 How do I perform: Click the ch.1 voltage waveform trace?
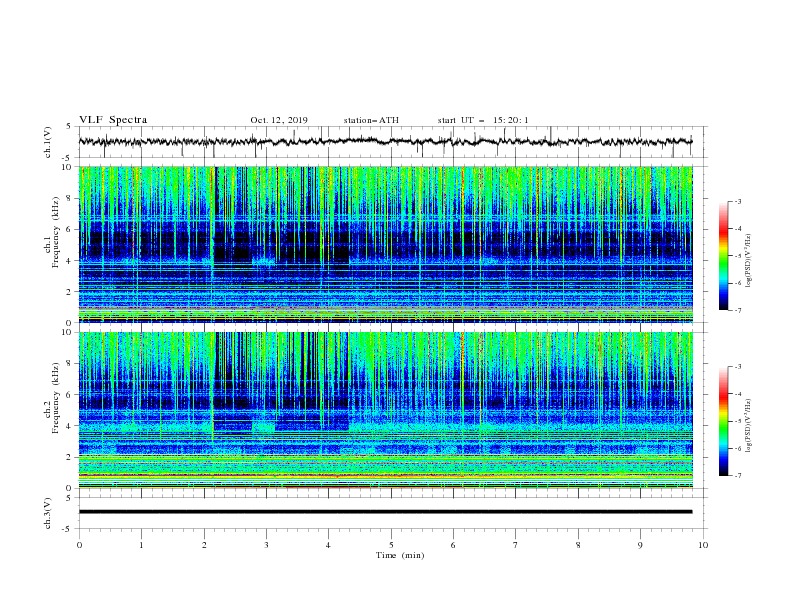click(x=385, y=141)
